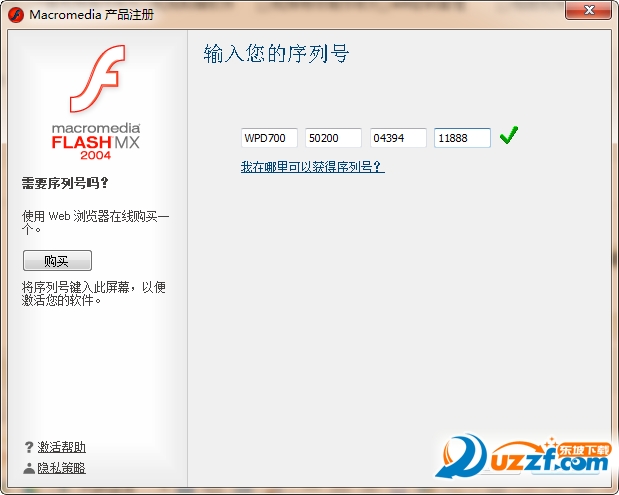Click the person icon beside 隐私策略
This screenshot has height=495, width=619.
pyautogui.click(x=29, y=469)
